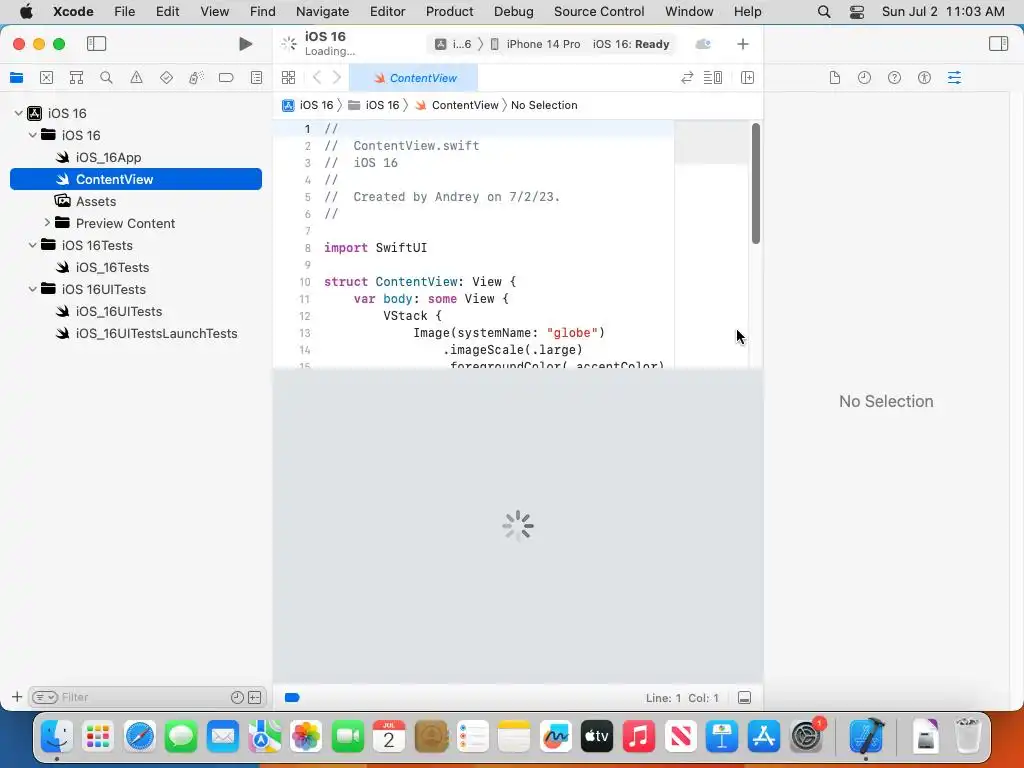Open Control Center in menu bar
The image size is (1024, 768).
pyautogui.click(x=857, y=11)
